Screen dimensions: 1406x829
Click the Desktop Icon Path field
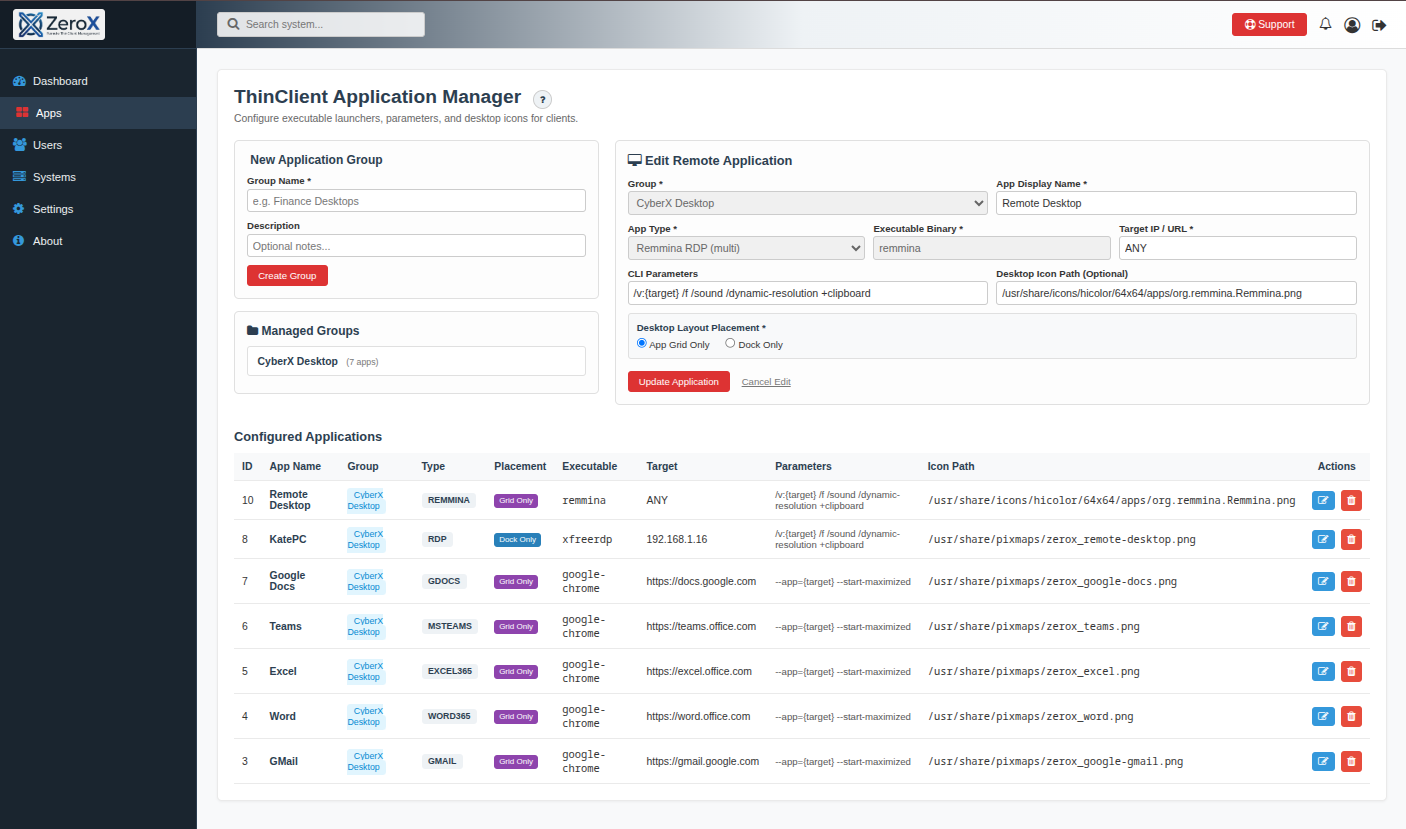click(1176, 293)
